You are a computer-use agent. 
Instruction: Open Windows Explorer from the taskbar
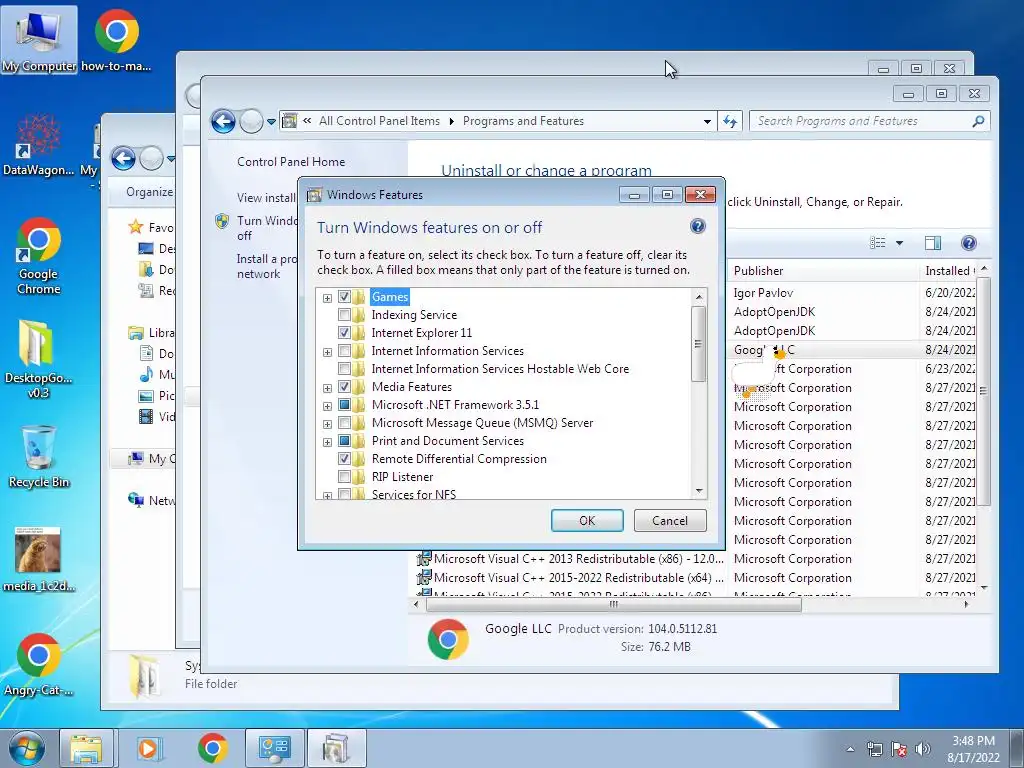tap(86, 748)
